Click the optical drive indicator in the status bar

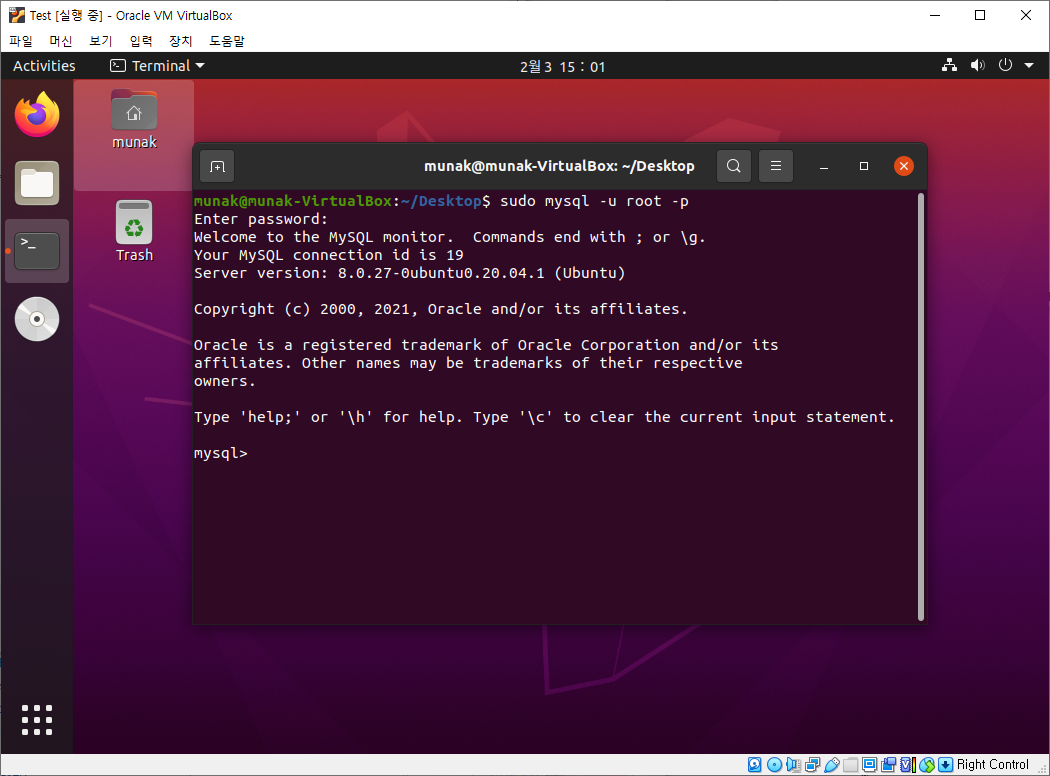[775, 765]
